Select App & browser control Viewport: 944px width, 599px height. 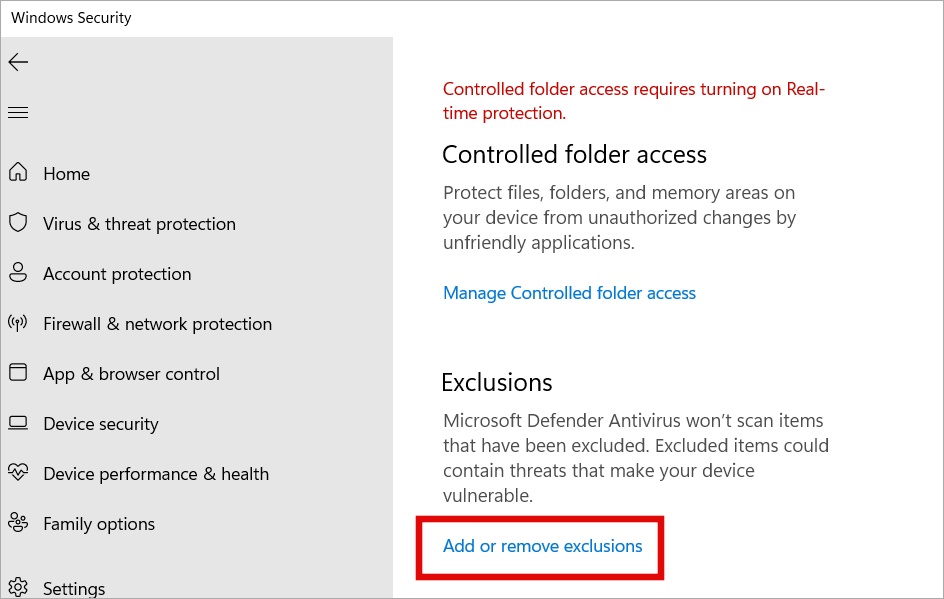tap(131, 374)
